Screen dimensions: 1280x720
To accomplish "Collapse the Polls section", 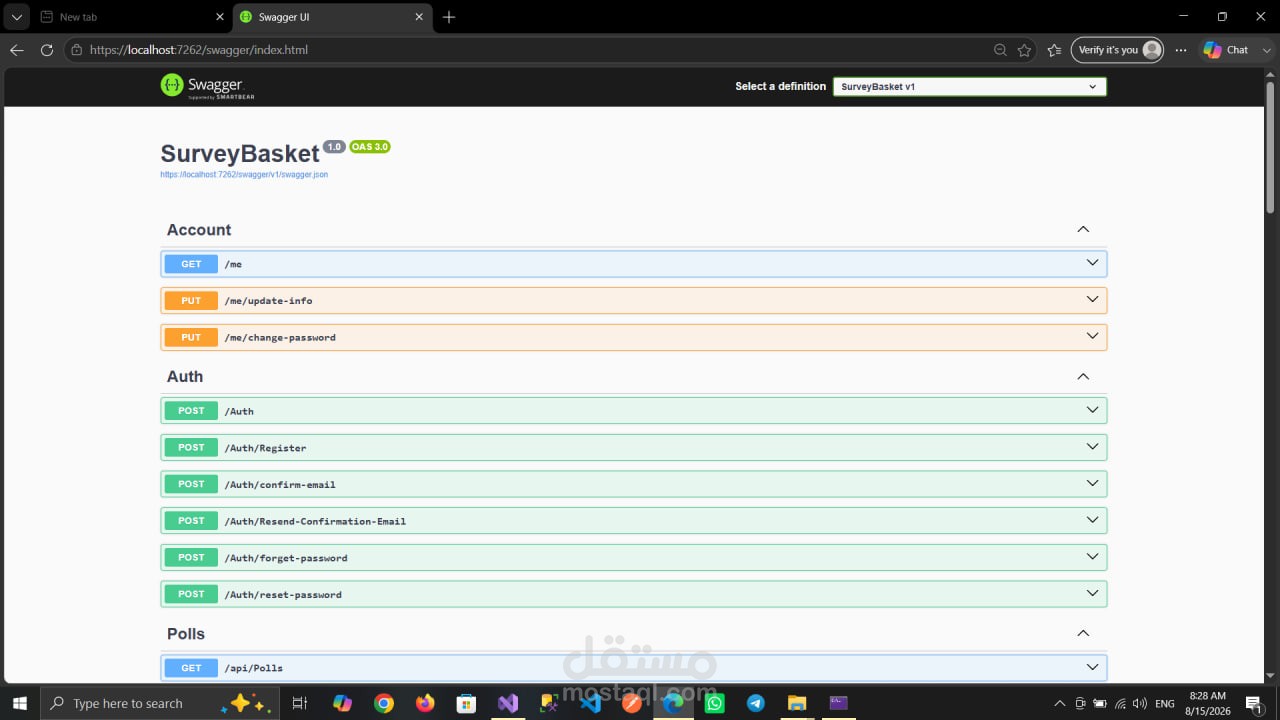I will click(1083, 633).
